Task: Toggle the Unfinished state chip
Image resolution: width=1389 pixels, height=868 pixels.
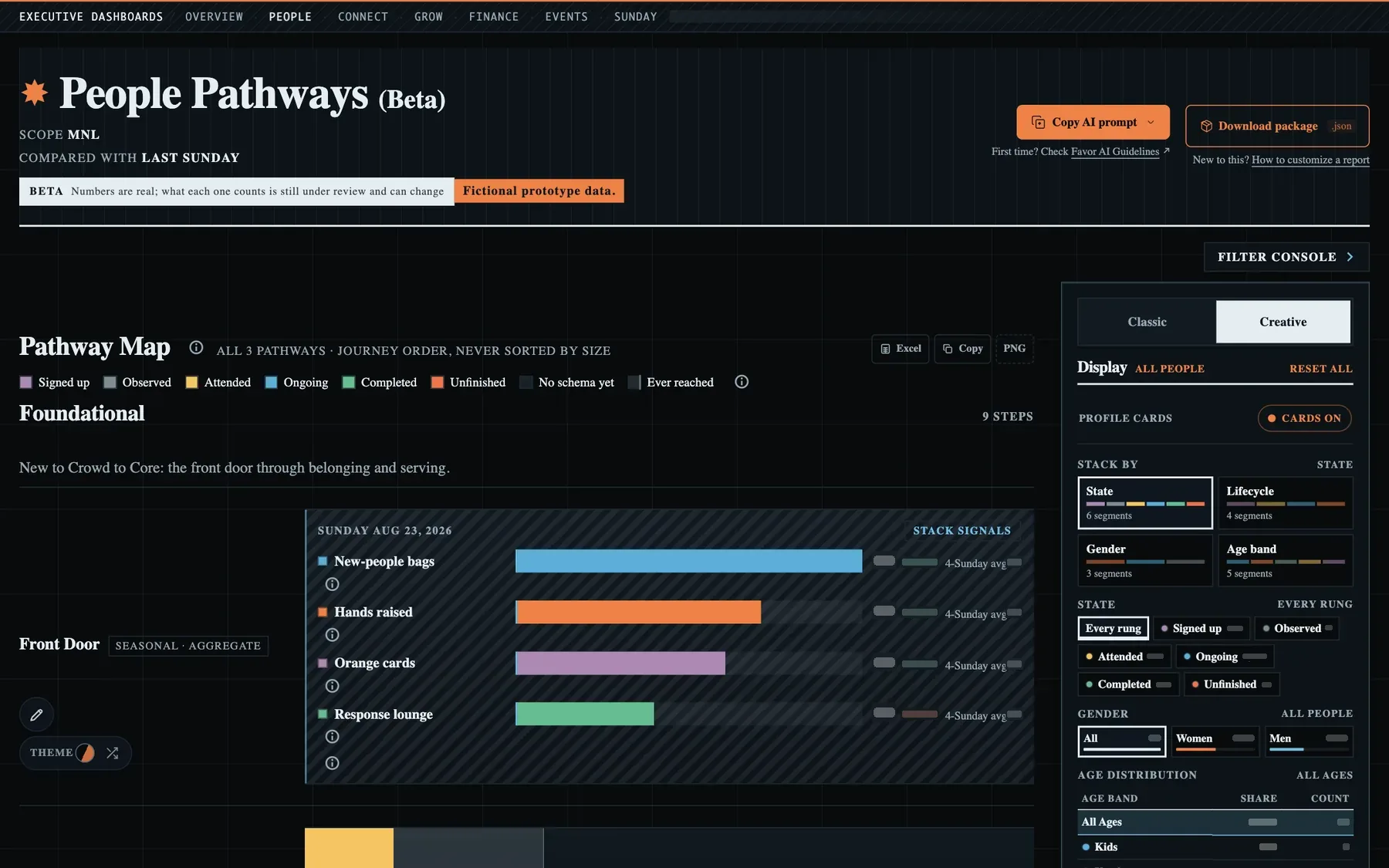Action: tap(1232, 684)
